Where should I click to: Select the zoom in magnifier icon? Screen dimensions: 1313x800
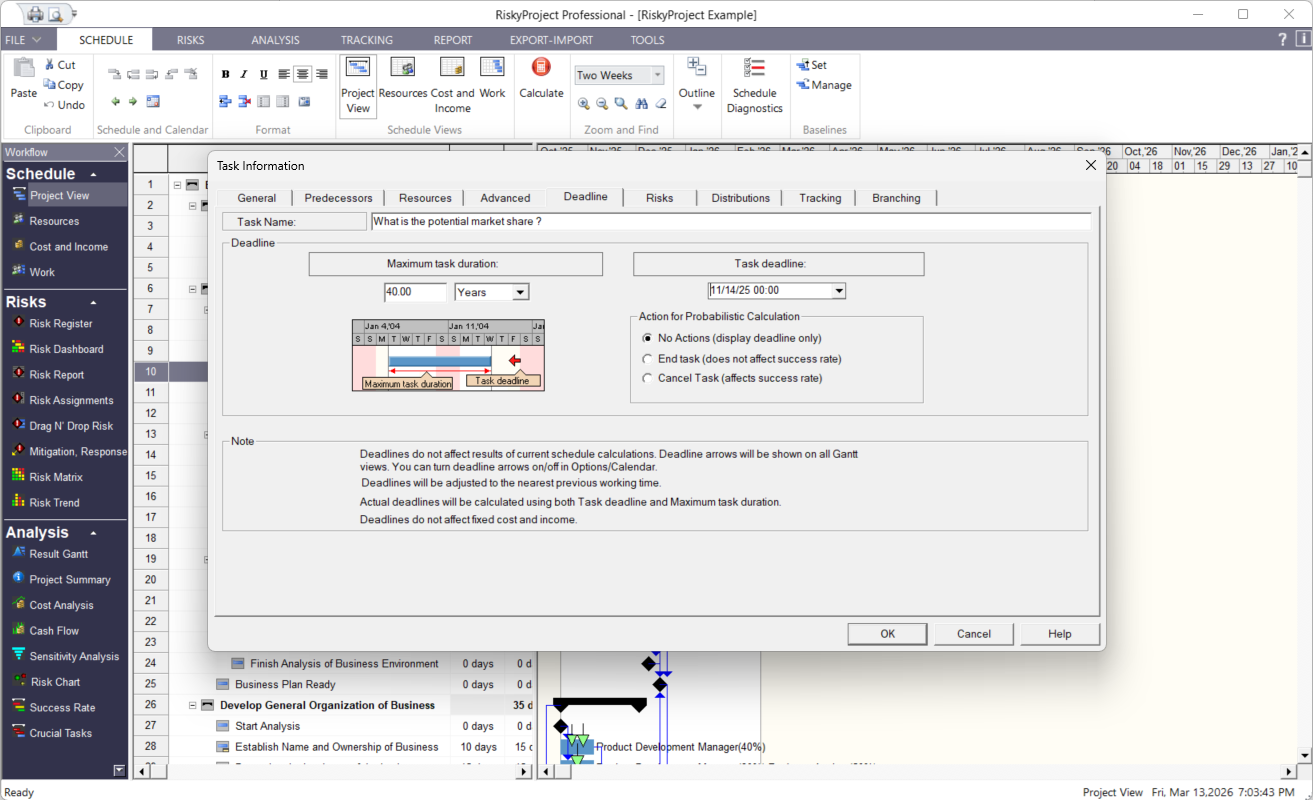[583, 103]
